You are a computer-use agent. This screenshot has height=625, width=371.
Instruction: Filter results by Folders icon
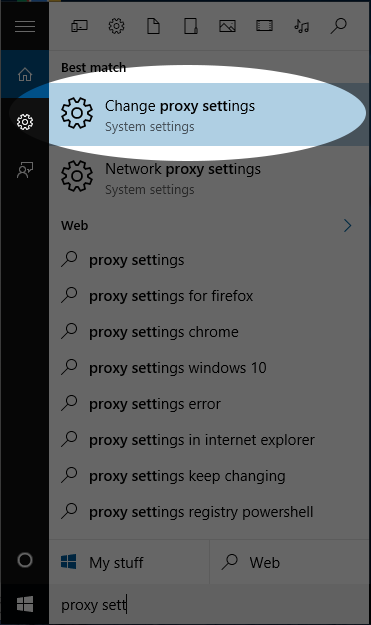tap(190, 27)
